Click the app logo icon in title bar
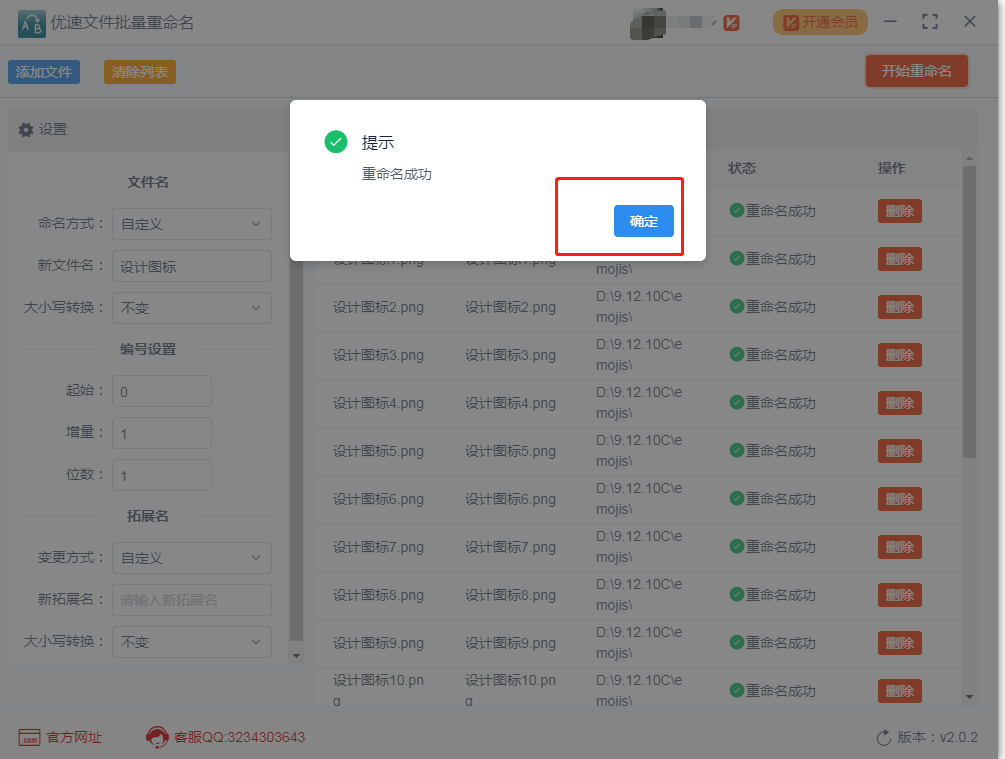Image resolution: width=1005 pixels, height=759 pixels. click(31, 24)
